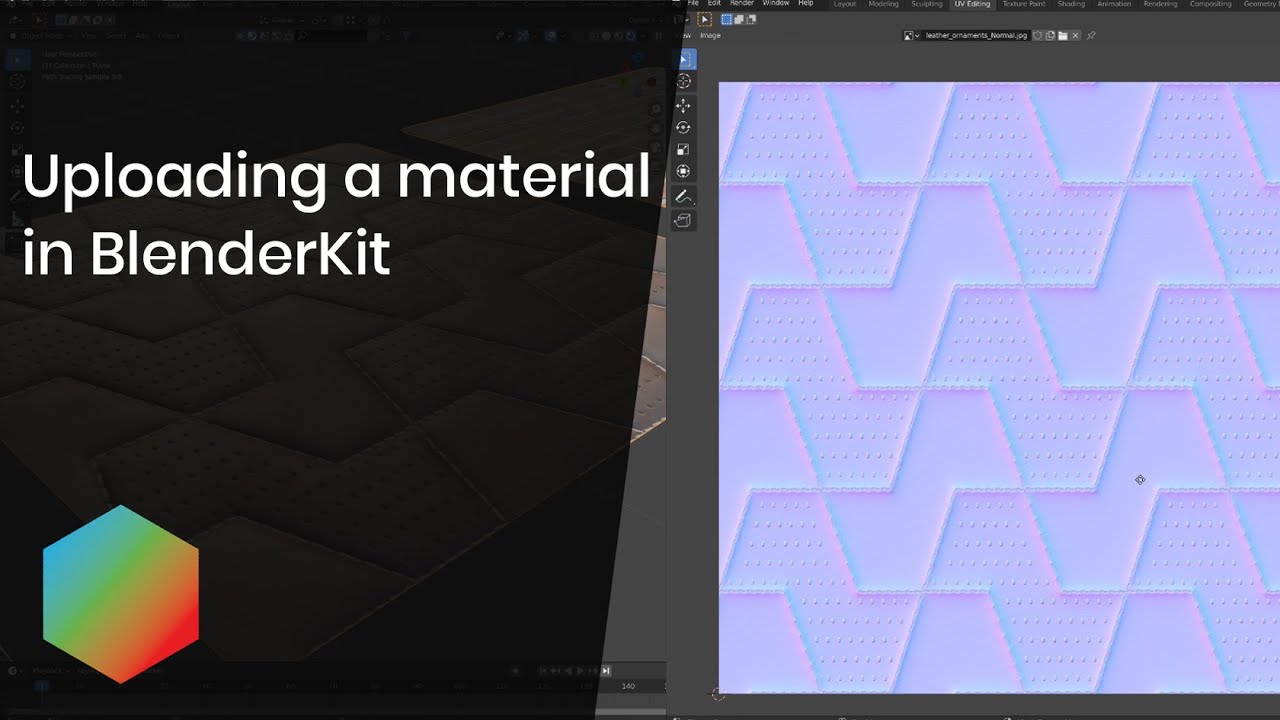Open the Help menu
The width and height of the screenshot is (1280, 720).
pos(806,3)
